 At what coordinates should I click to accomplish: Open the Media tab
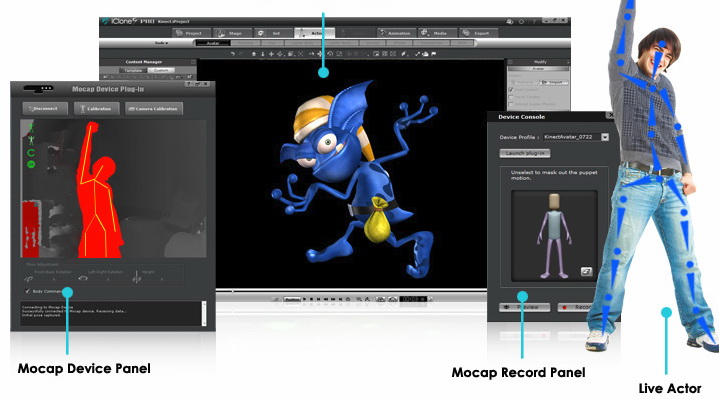tap(438, 33)
